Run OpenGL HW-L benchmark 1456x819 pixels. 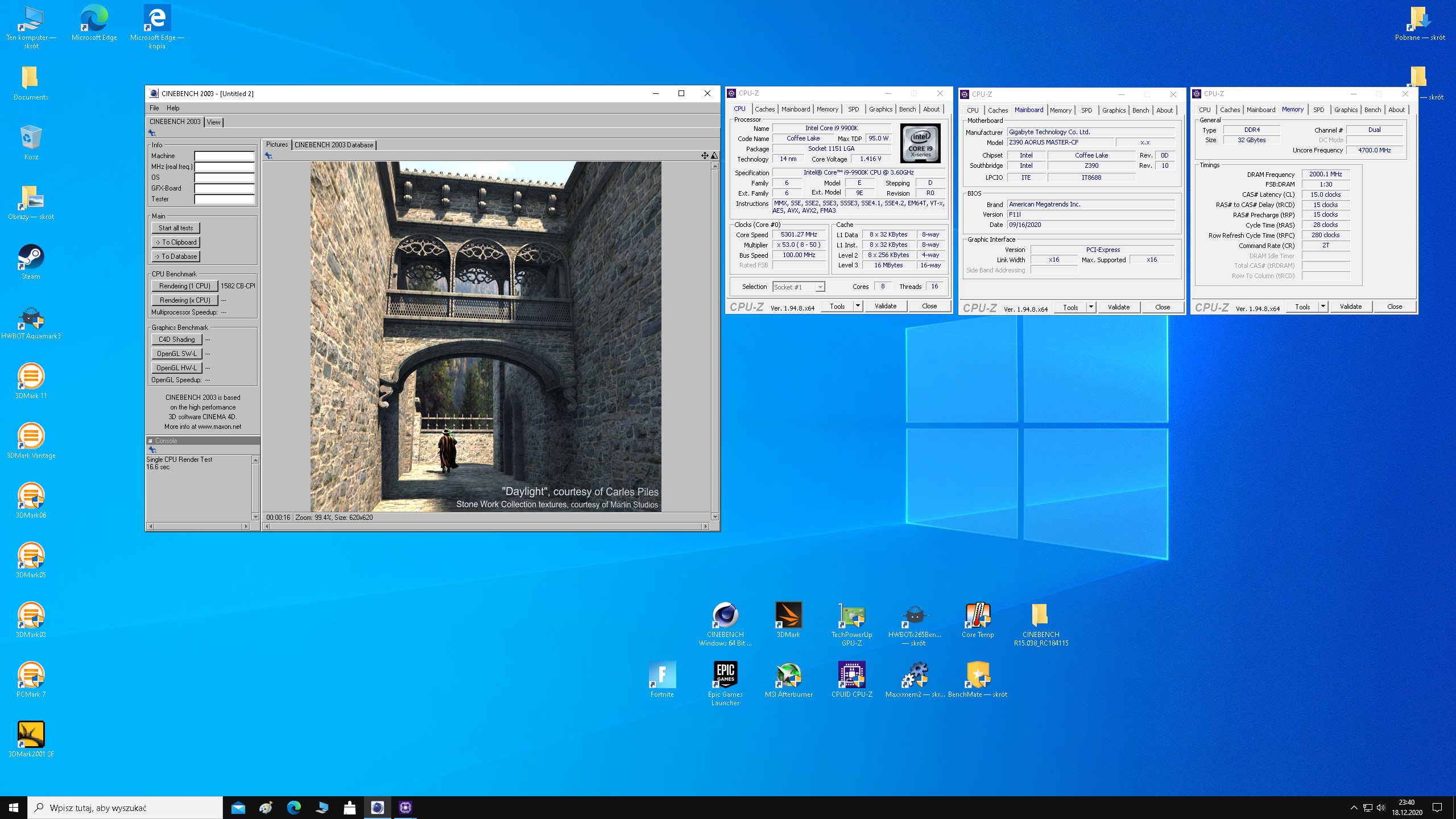pos(177,368)
